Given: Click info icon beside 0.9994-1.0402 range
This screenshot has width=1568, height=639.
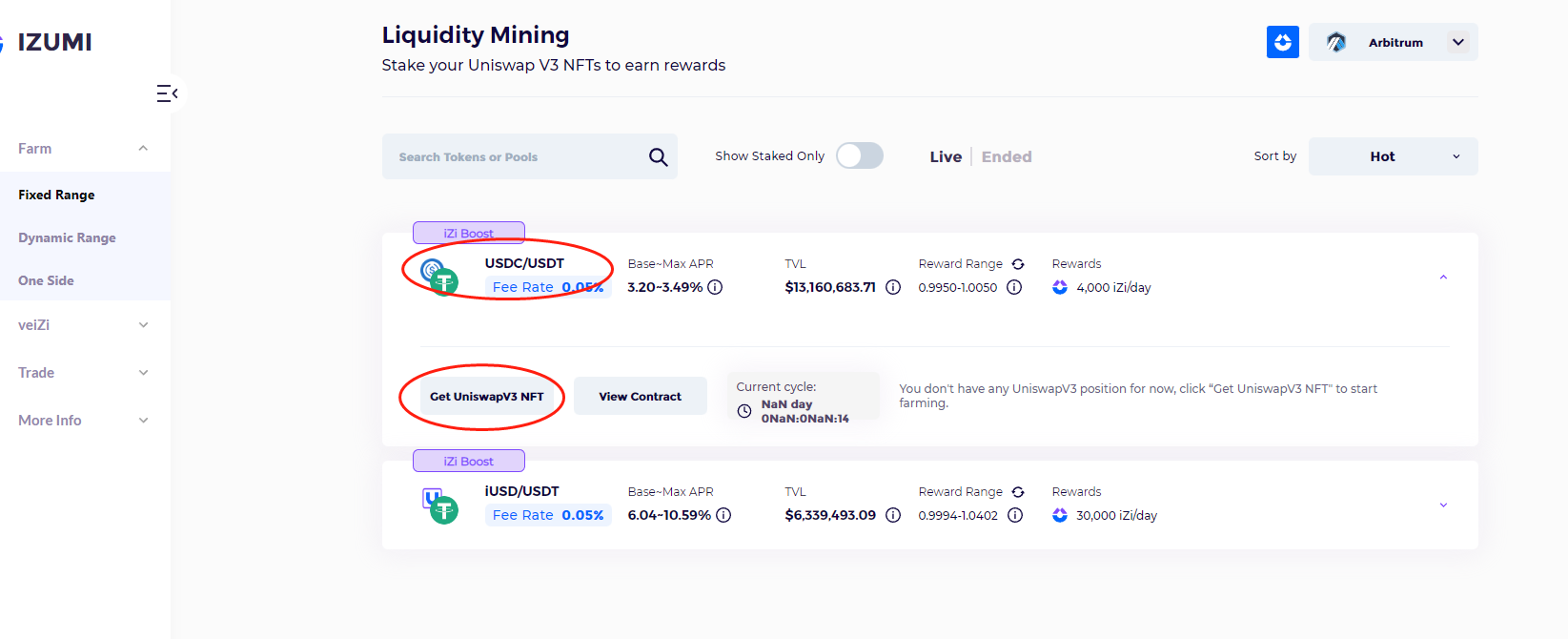Looking at the screenshot, I should coord(1015,515).
